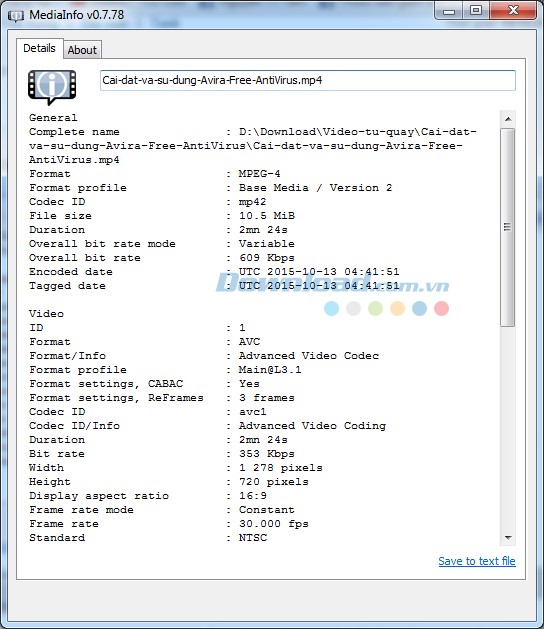This screenshot has width=544, height=629.
Task: Click the '16:9' aspect ratio value
Action: (252, 496)
